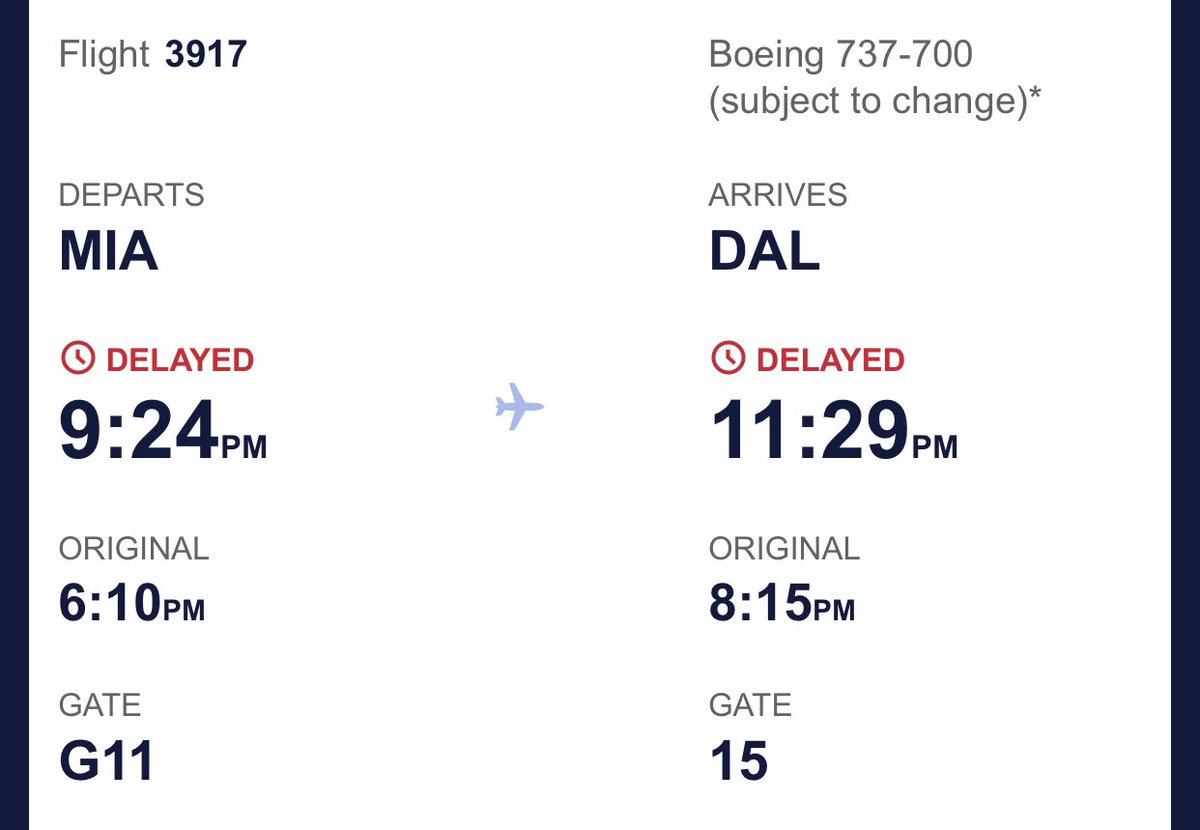Click the original 8:15 PM arrival time
The height and width of the screenshot is (830, 1200).
click(782, 604)
